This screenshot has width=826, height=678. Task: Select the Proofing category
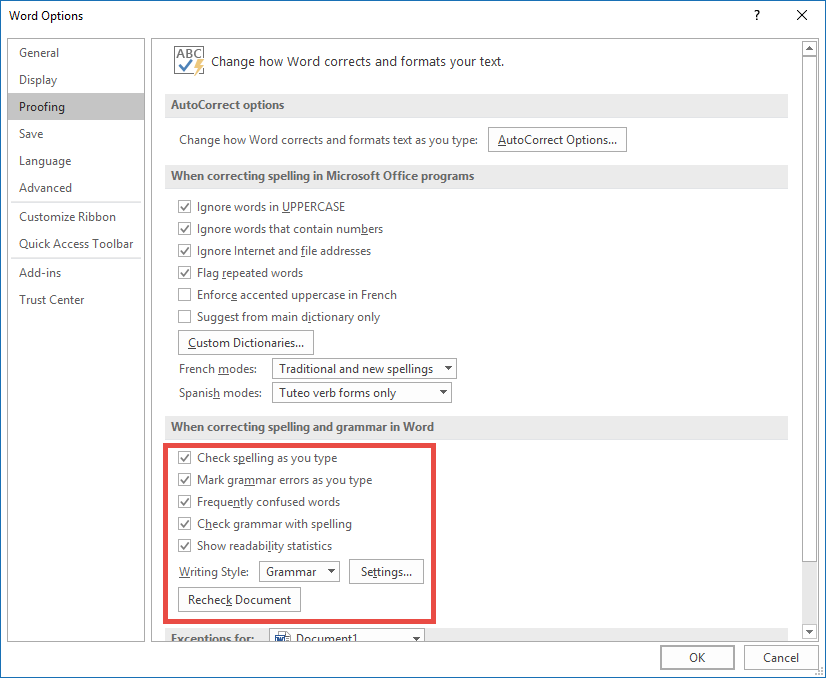76,107
